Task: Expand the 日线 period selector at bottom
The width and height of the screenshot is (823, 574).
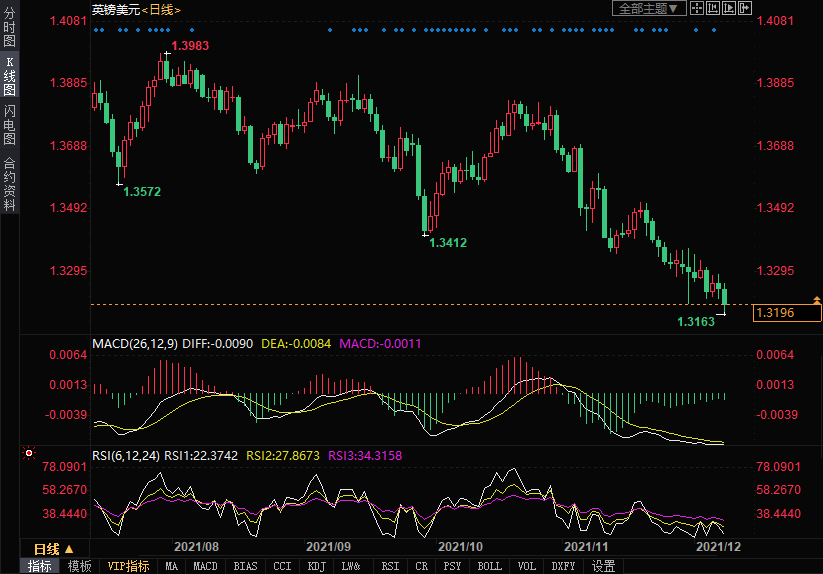Action: click(53, 549)
